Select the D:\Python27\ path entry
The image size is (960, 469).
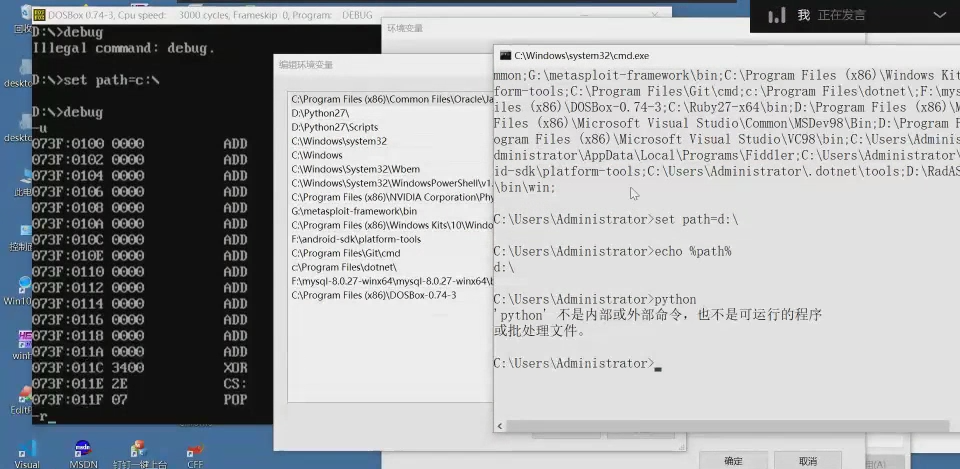pyautogui.click(x=315, y=114)
